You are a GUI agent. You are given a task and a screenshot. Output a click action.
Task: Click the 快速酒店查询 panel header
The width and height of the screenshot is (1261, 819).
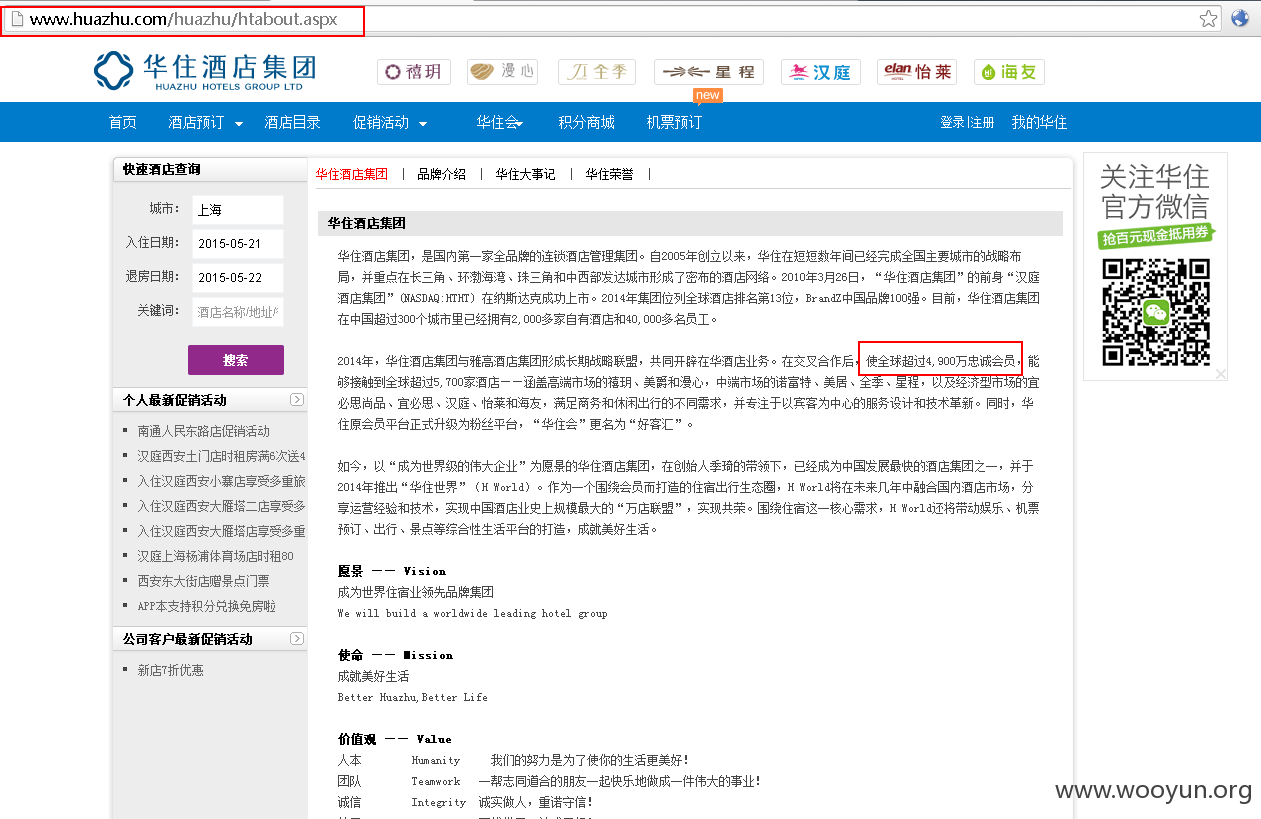[x=211, y=170]
